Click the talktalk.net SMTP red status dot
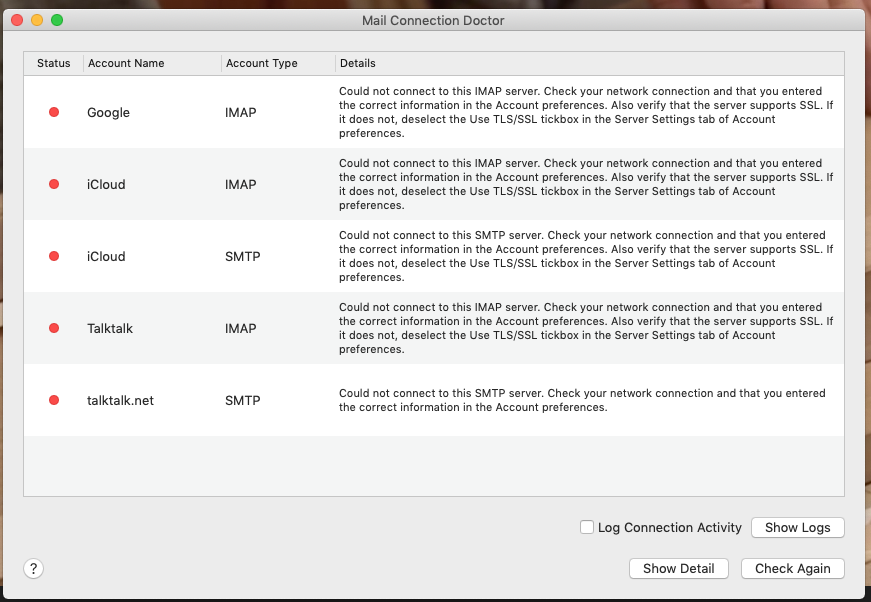Viewport: 871px width, 602px height. [54, 400]
